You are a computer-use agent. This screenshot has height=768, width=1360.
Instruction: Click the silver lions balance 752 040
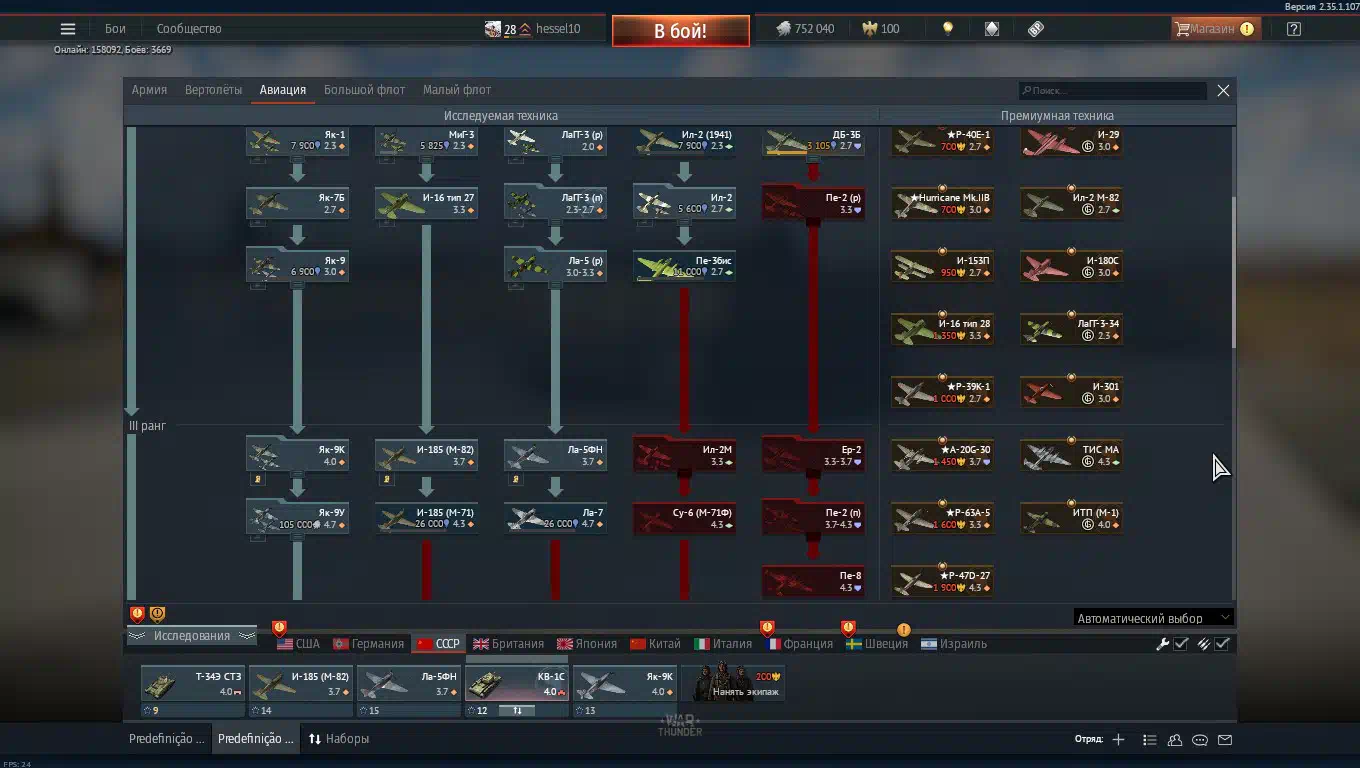805,29
